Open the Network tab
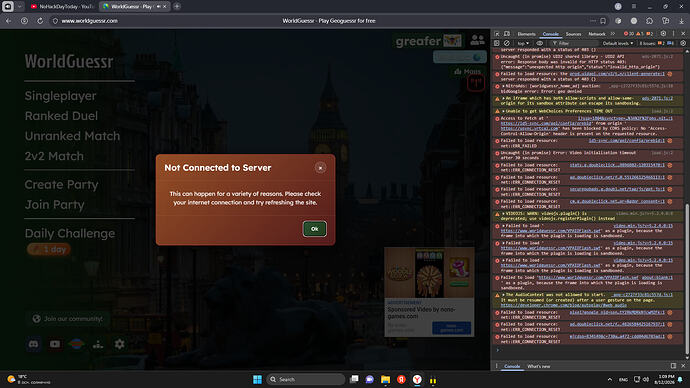 click(597, 34)
